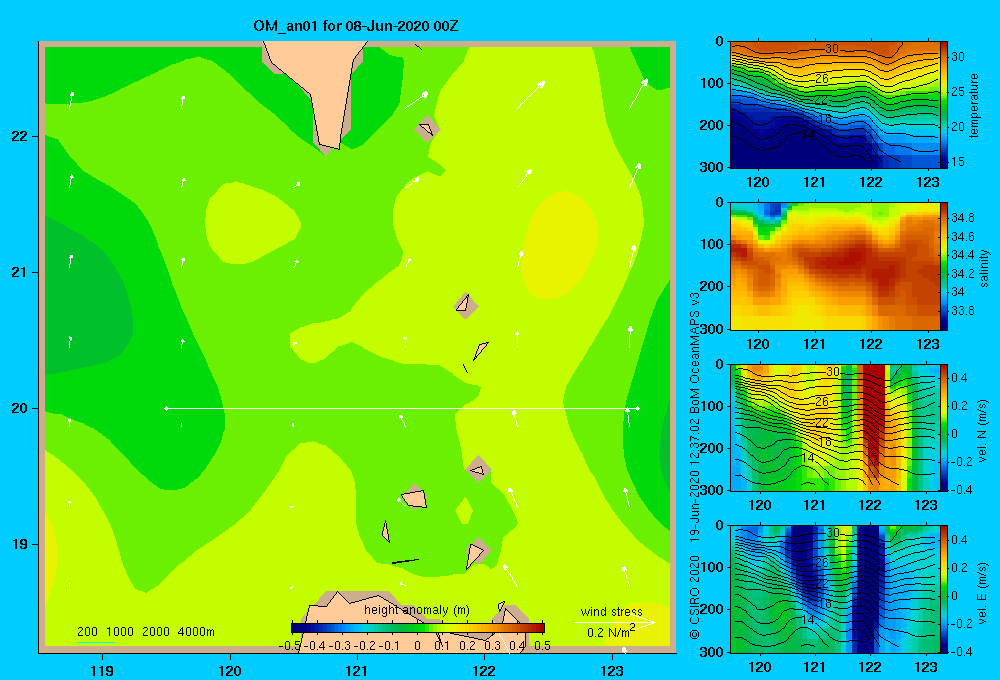
Task: Click the 'vel. E (m/s)' label
Action: point(983,593)
